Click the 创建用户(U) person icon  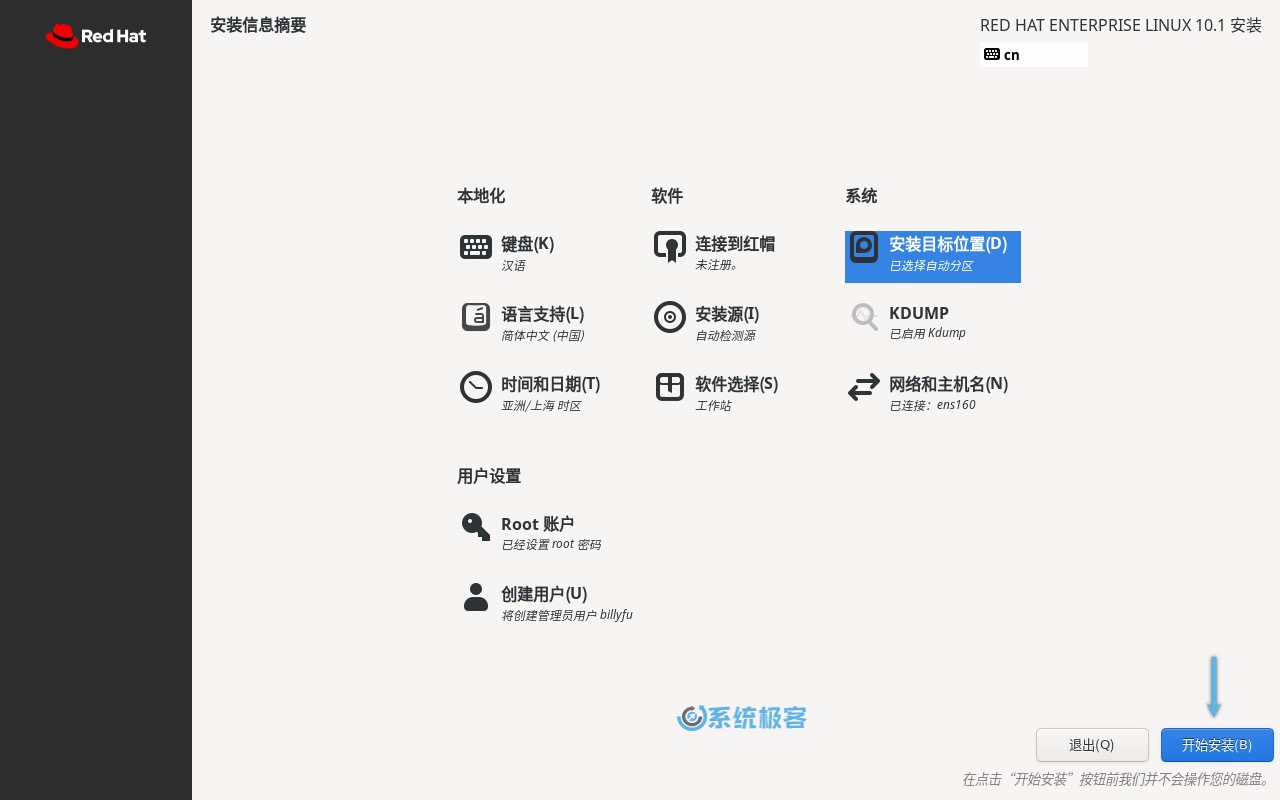(x=476, y=597)
